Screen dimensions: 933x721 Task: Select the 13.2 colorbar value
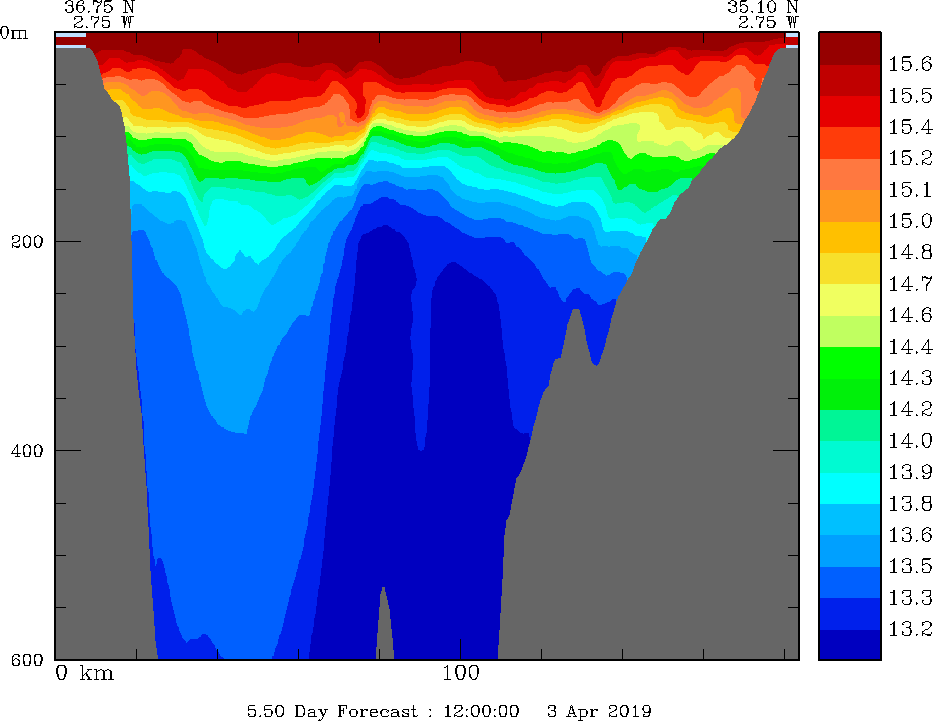[910, 629]
